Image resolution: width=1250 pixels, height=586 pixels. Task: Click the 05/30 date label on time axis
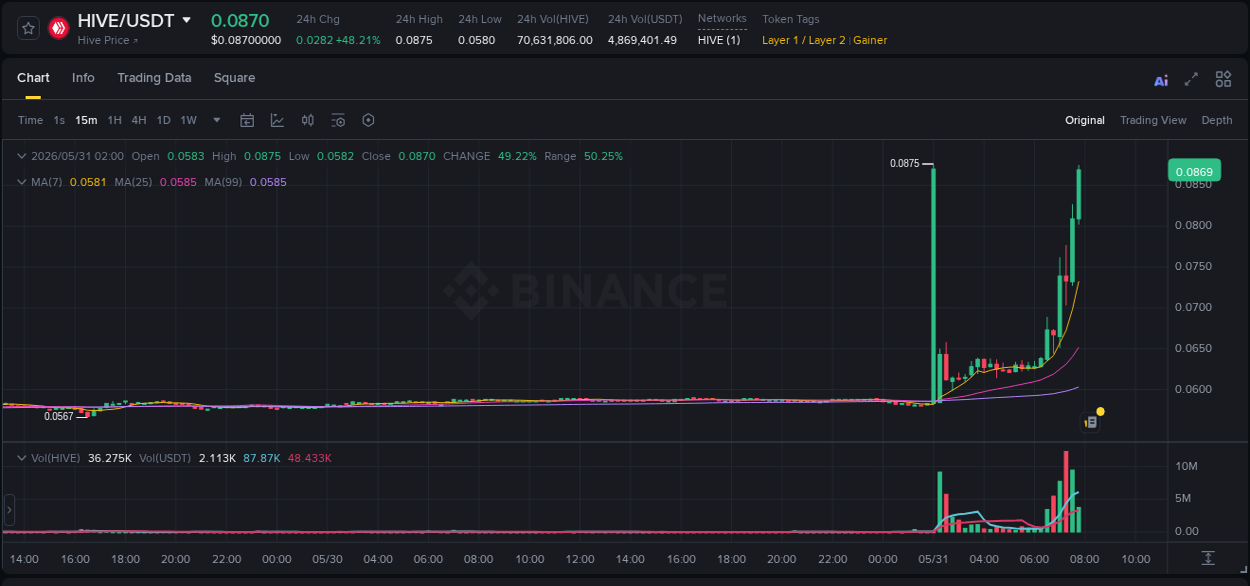click(327, 559)
